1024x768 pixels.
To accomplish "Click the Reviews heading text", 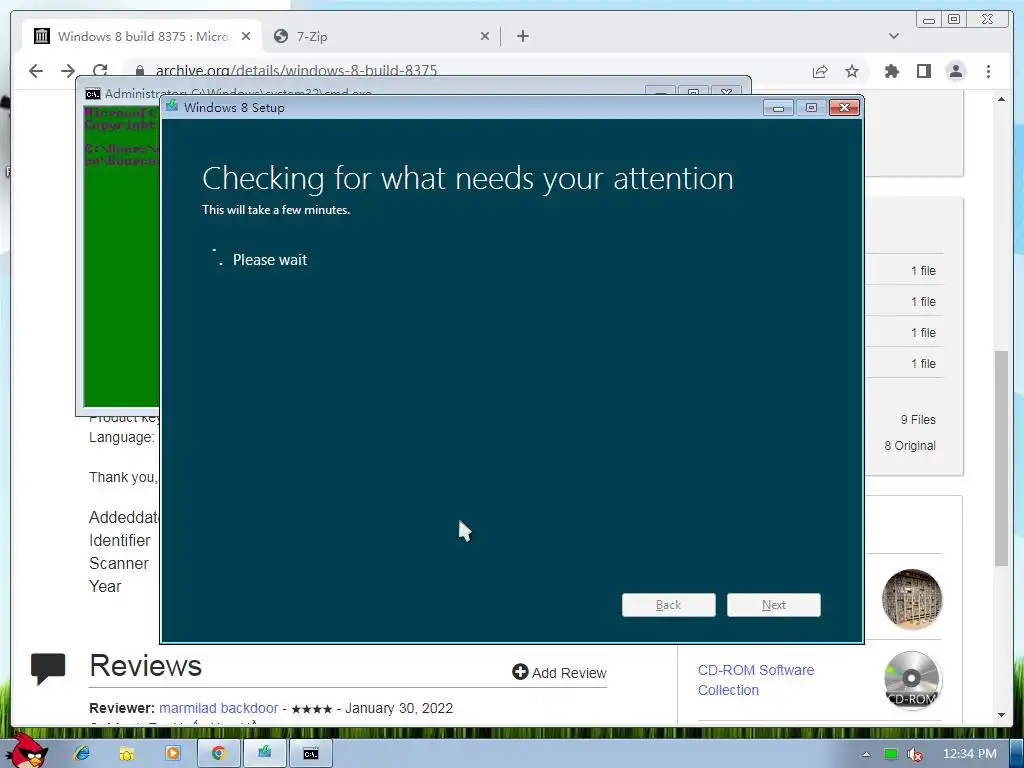I will click(145, 666).
